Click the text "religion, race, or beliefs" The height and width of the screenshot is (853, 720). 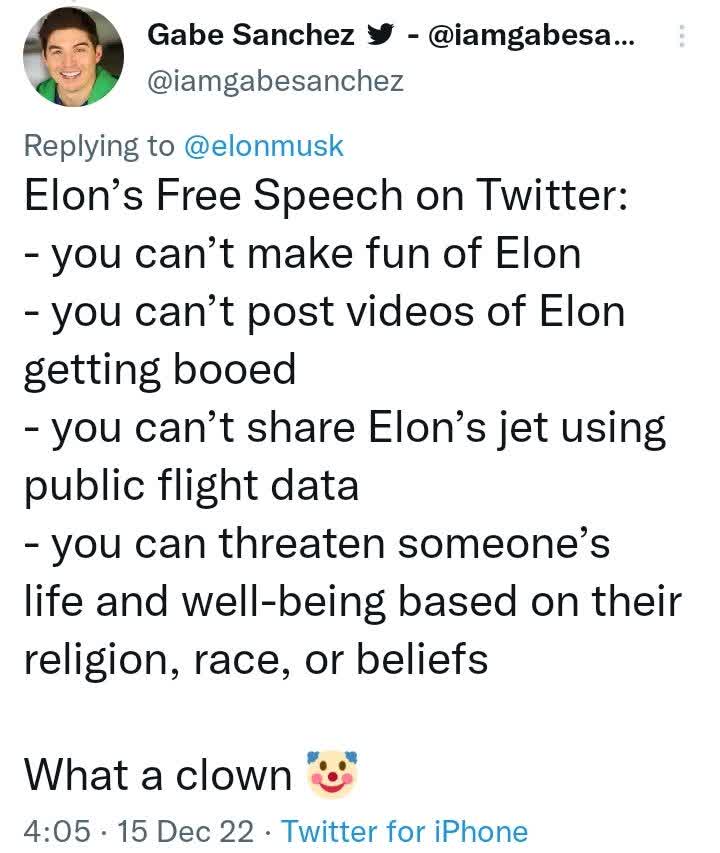pos(255,660)
